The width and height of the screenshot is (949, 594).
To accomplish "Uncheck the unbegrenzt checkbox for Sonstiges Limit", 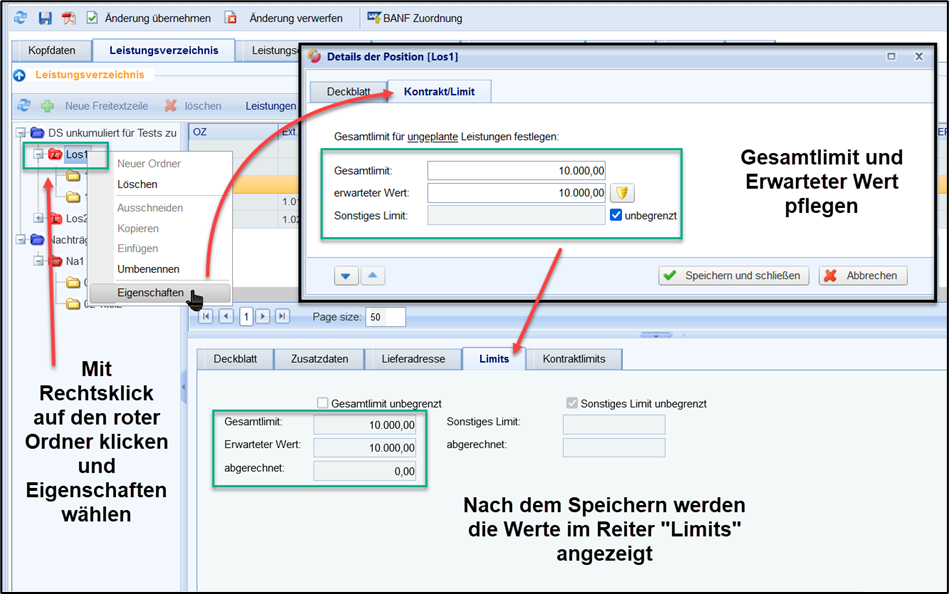I will tap(616, 215).
